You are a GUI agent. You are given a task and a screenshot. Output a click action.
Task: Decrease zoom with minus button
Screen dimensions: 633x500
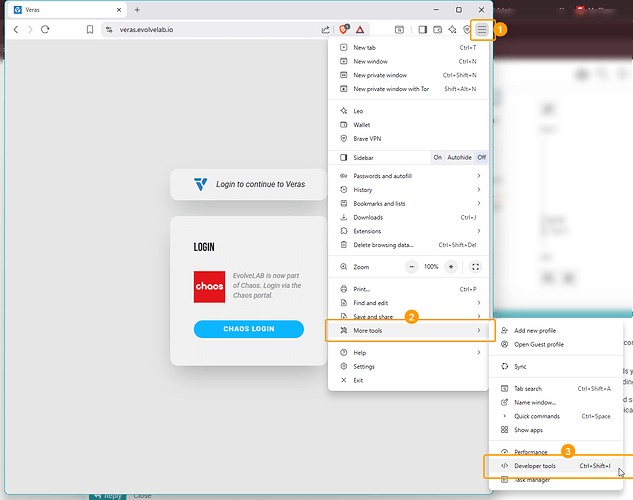click(411, 267)
